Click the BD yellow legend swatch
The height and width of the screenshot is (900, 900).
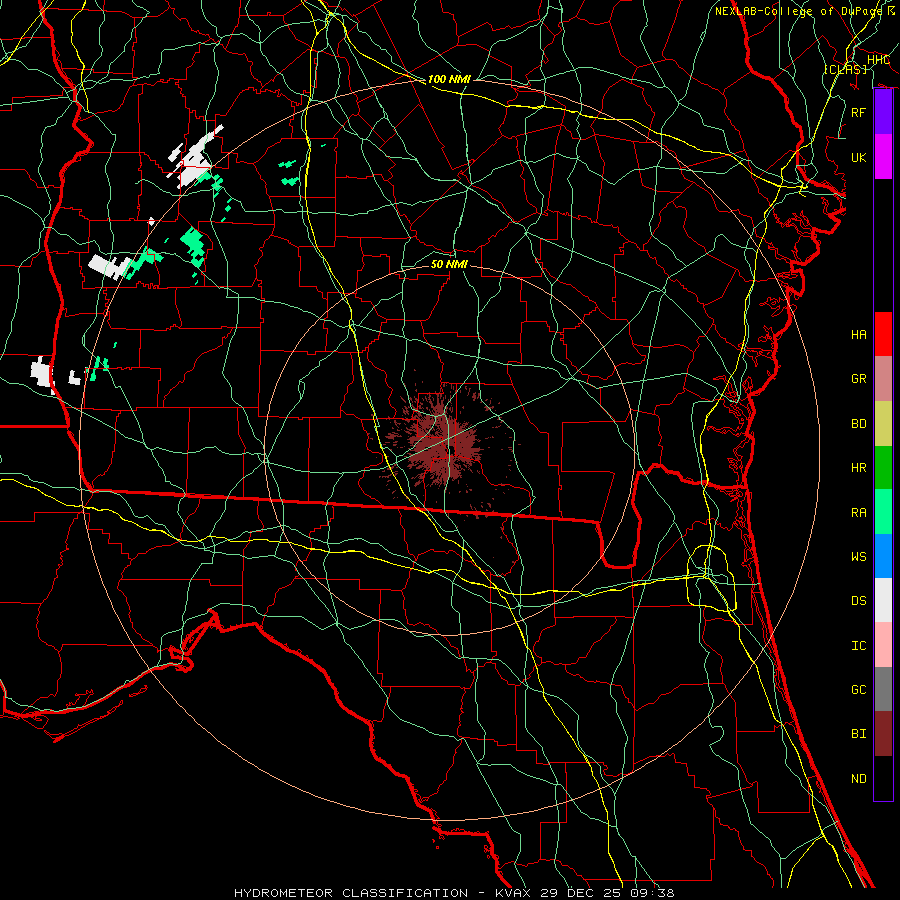pyautogui.click(x=883, y=424)
